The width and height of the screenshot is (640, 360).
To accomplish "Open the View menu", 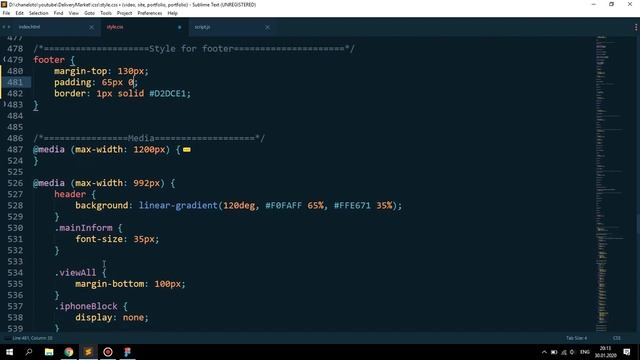I will 74,13.
